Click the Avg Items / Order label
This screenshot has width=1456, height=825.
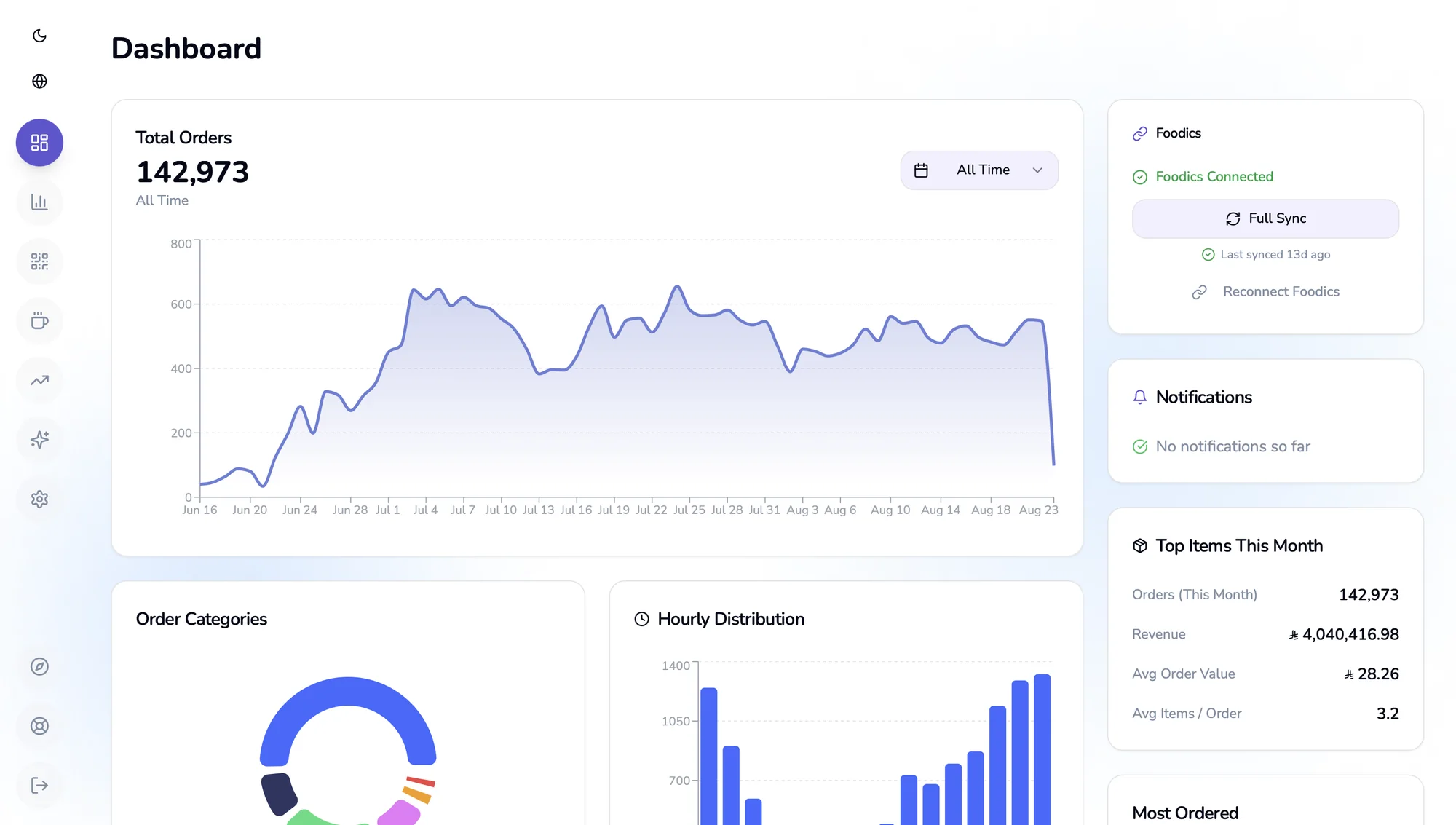click(x=1187, y=714)
